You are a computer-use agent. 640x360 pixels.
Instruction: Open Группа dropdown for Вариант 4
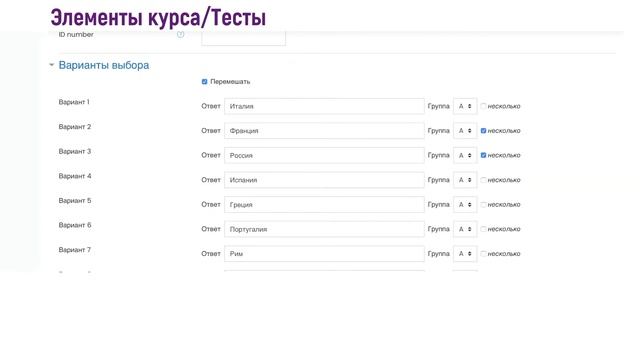point(465,180)
